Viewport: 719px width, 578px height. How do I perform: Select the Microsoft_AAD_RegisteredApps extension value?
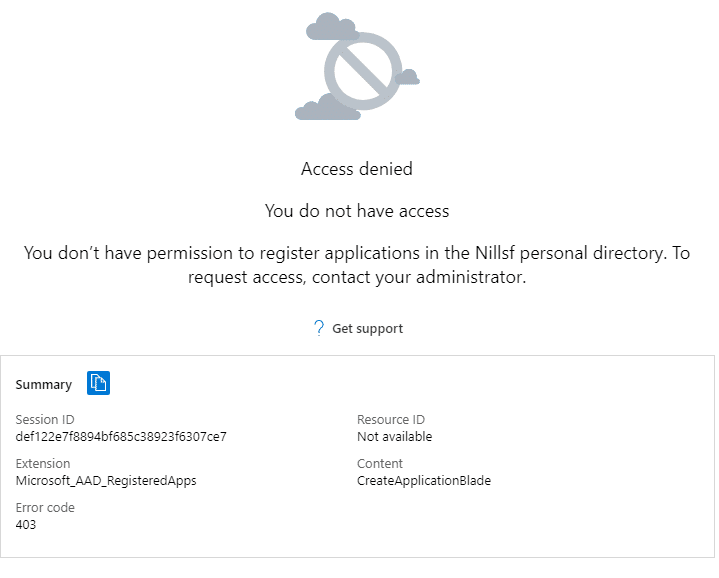point(106,480)
